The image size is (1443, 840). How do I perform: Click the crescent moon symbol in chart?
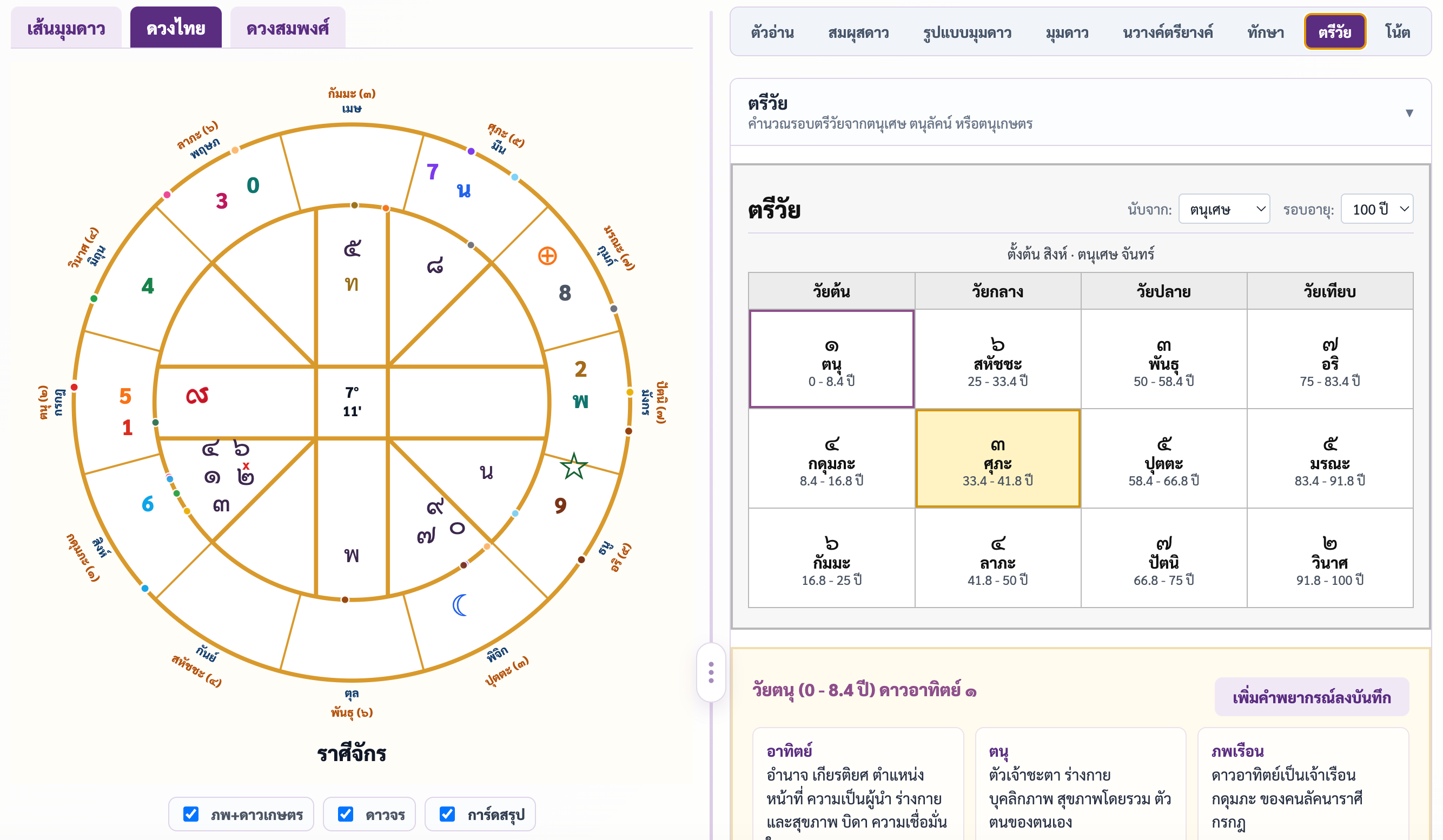[x=460, y=605]
